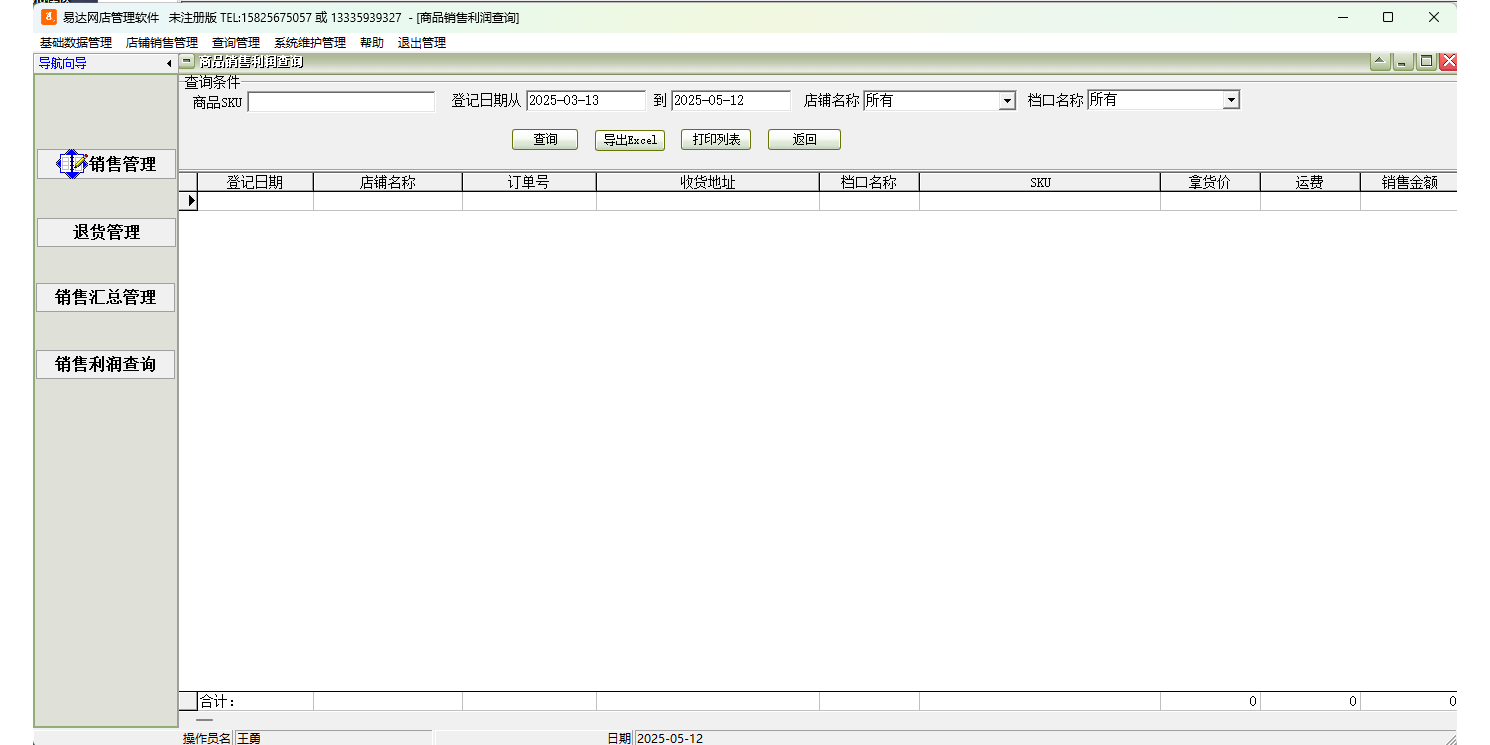Open the 基础数据管理 menu
This screenshot has width=1490, height=745.
76,43
